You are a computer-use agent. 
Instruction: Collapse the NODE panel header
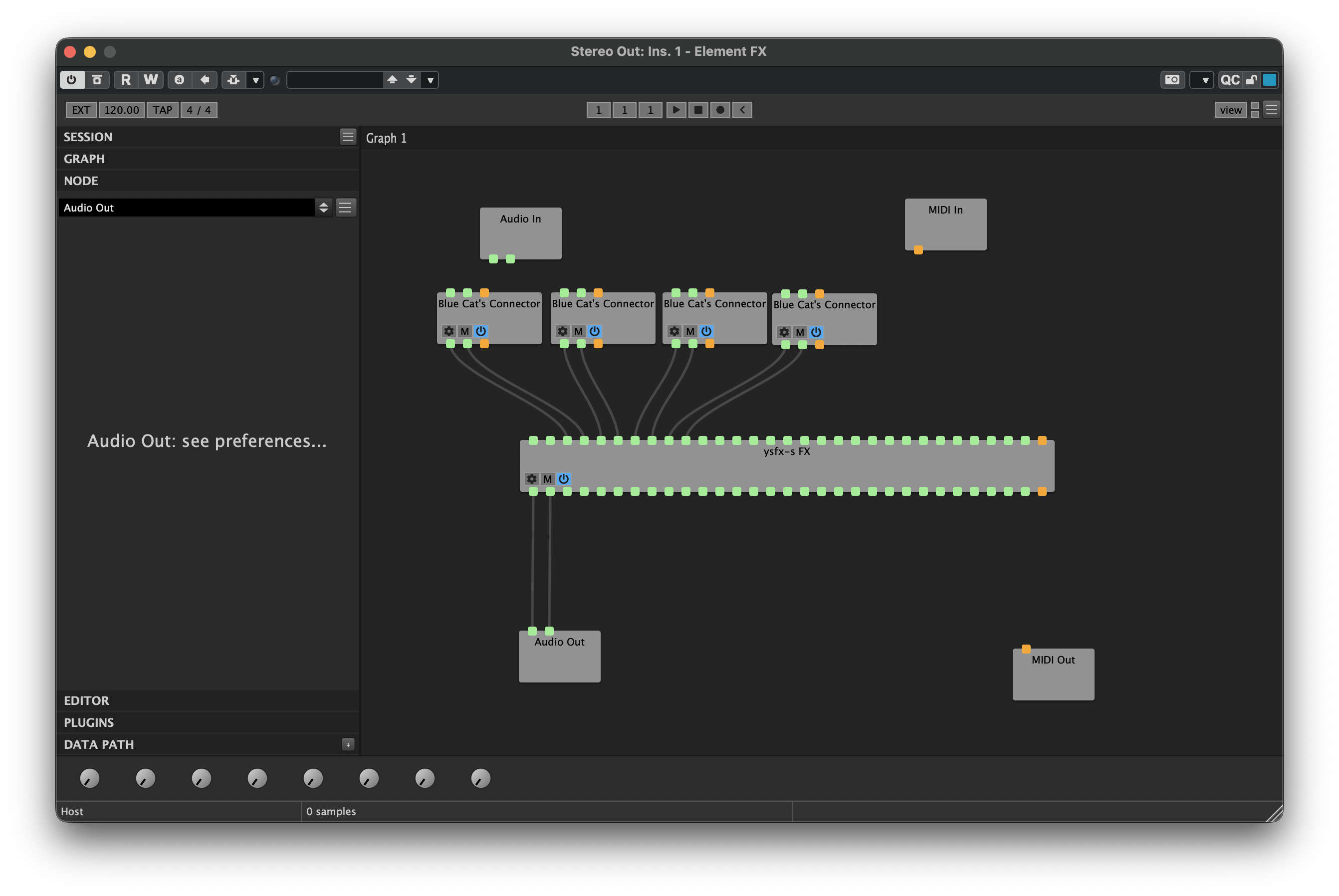[208, 181]
